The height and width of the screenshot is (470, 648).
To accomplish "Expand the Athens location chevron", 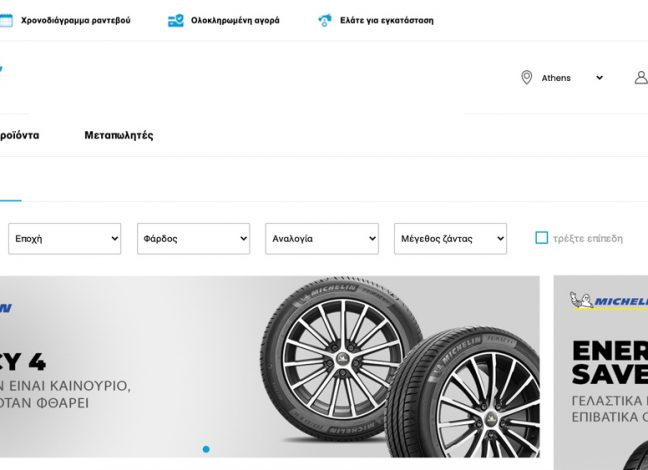I will 599,78.
